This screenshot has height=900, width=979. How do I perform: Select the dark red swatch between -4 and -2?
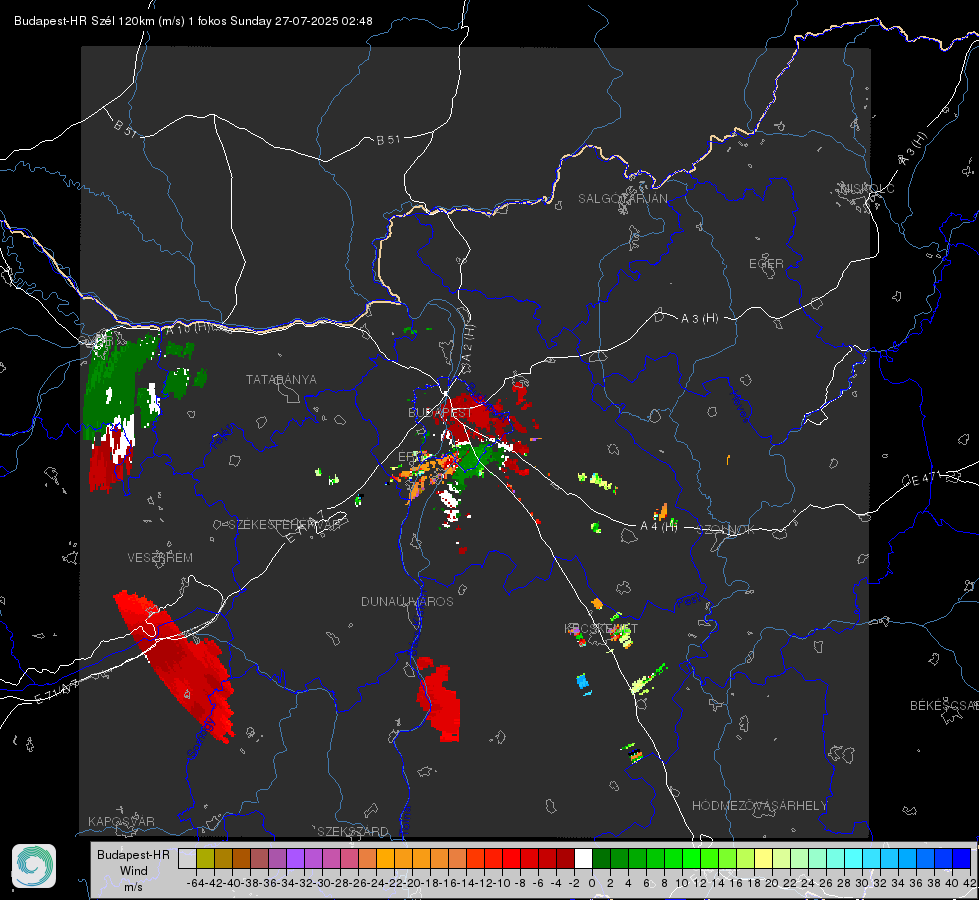(x=565, y=858)
